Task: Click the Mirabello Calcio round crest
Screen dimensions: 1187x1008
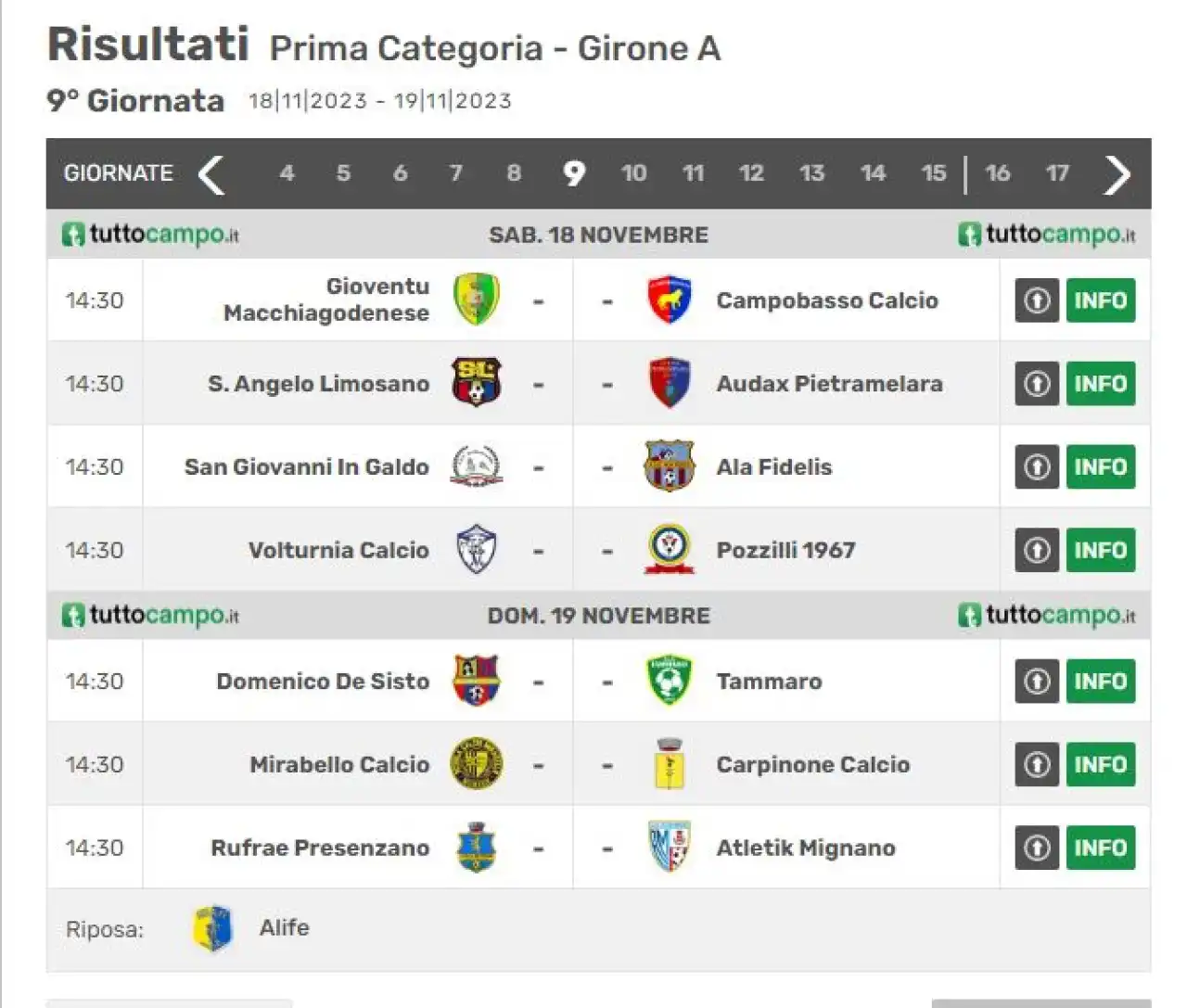Action: [x=477, y=764]
